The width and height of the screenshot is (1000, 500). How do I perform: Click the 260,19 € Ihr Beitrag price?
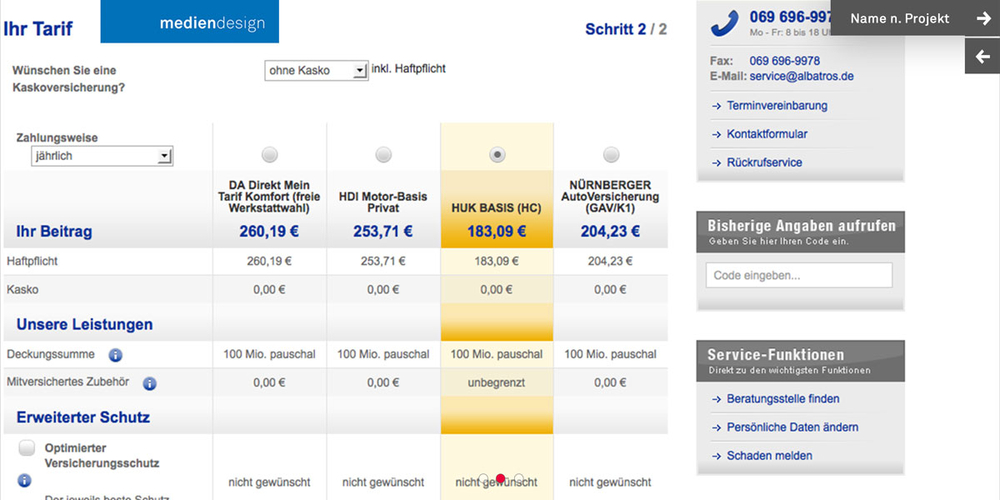(269, 232)
